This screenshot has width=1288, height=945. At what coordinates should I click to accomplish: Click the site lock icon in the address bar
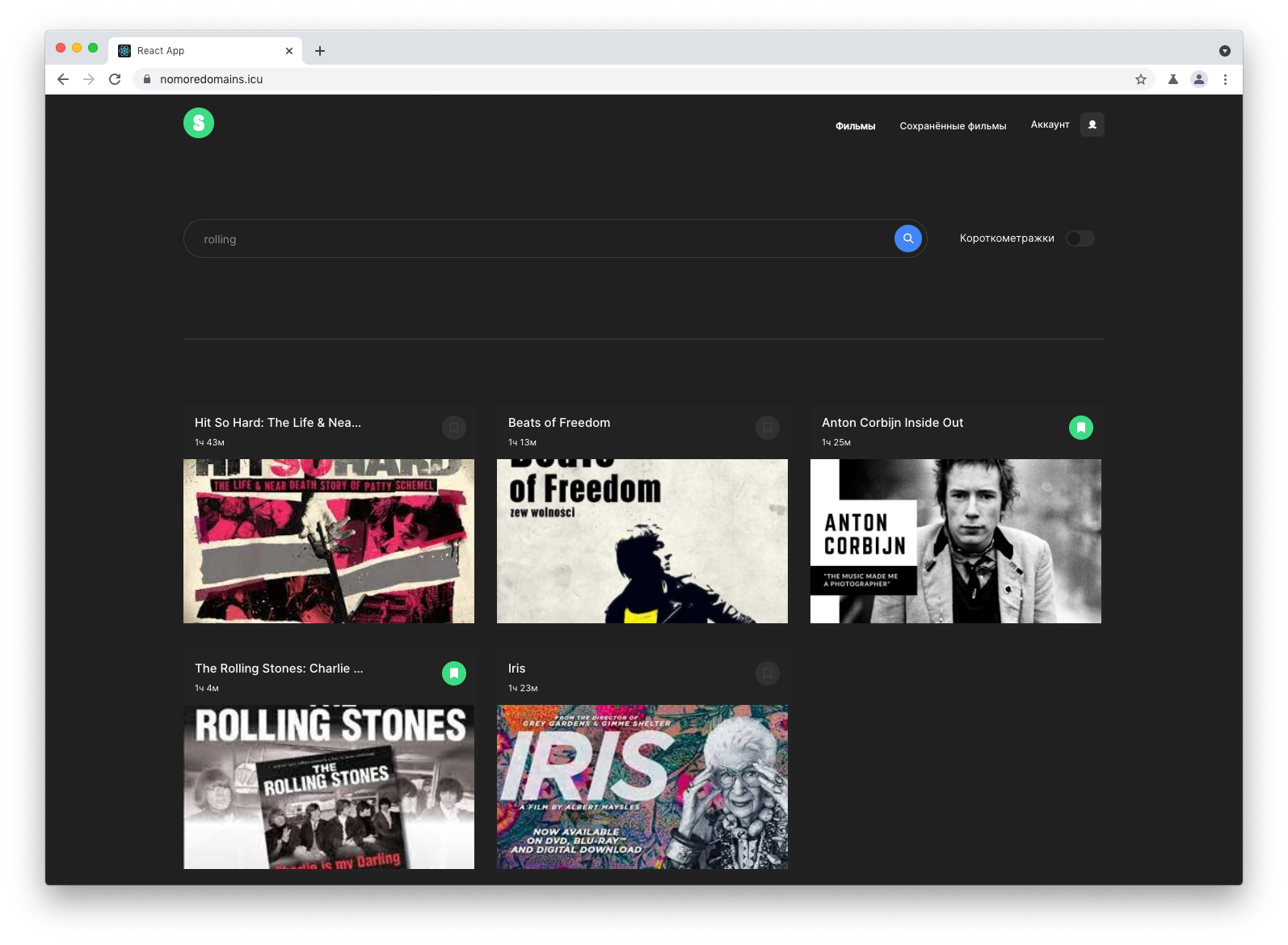click(x=147, y=79)
